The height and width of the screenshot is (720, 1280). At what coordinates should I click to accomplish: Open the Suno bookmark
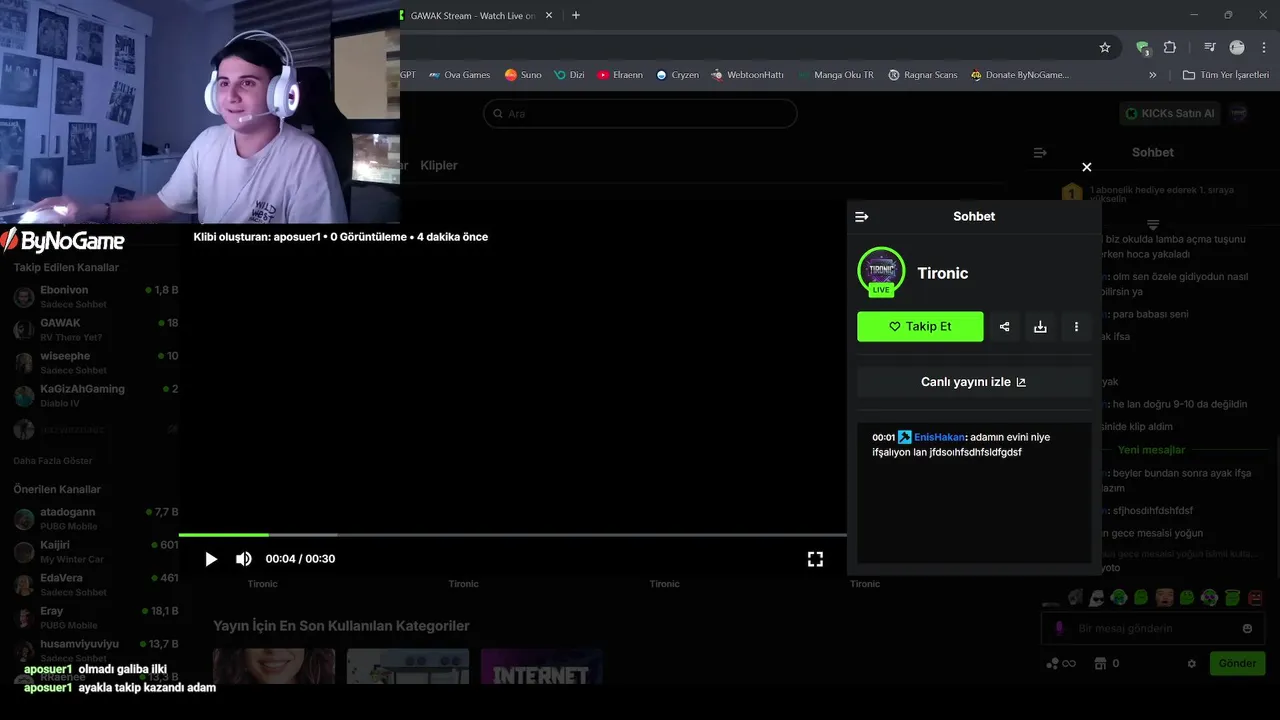pos(523,75)
